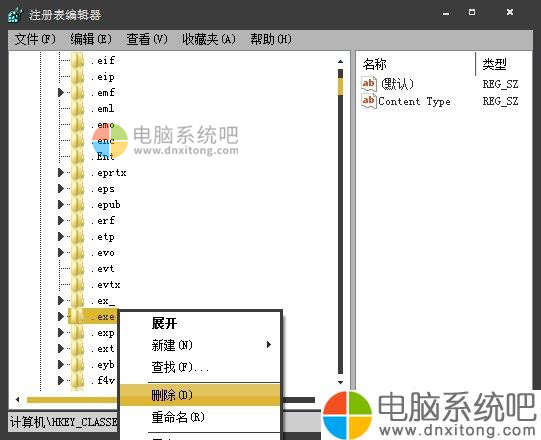
Task: Expand the .evo key triangle
Action: click(x=61, y=253)
